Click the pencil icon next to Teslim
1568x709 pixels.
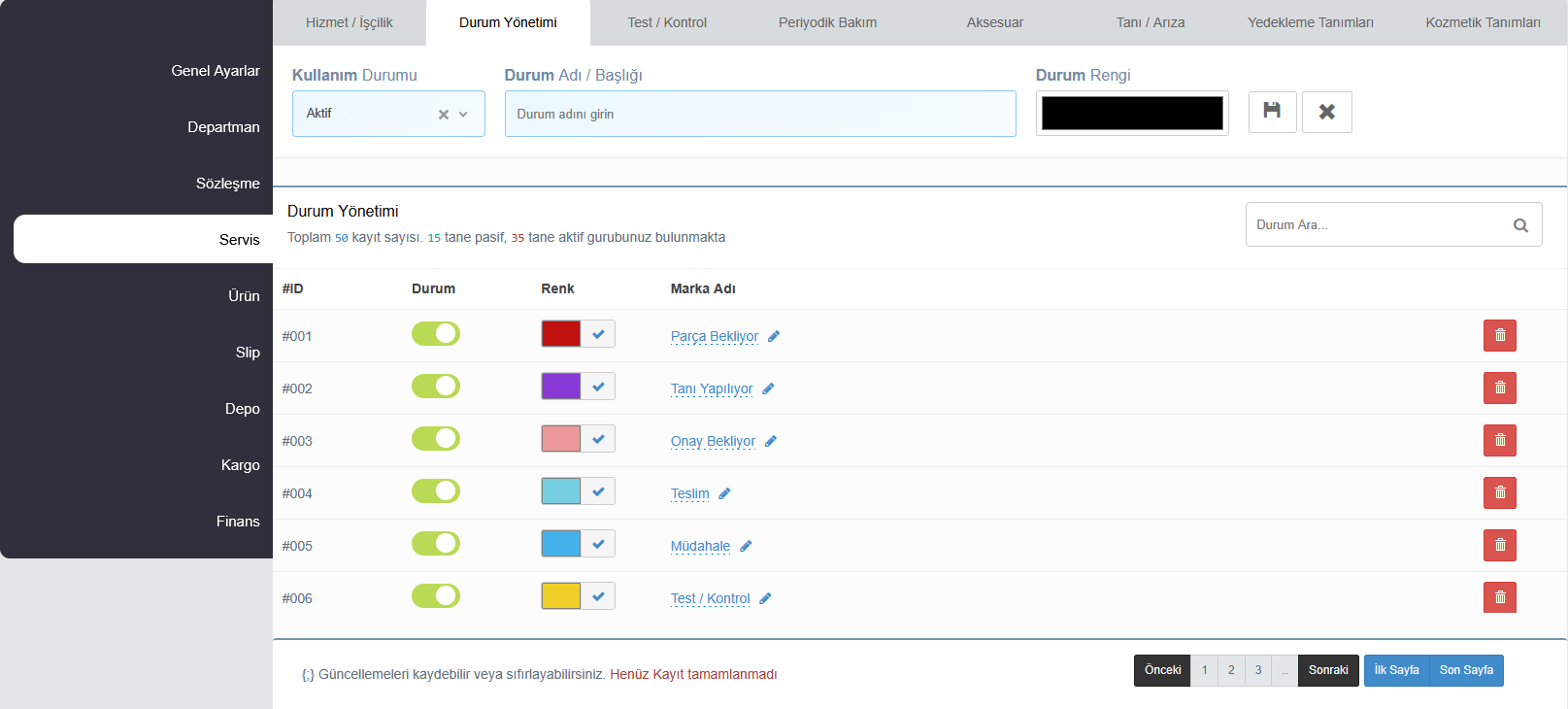point(724,493)
